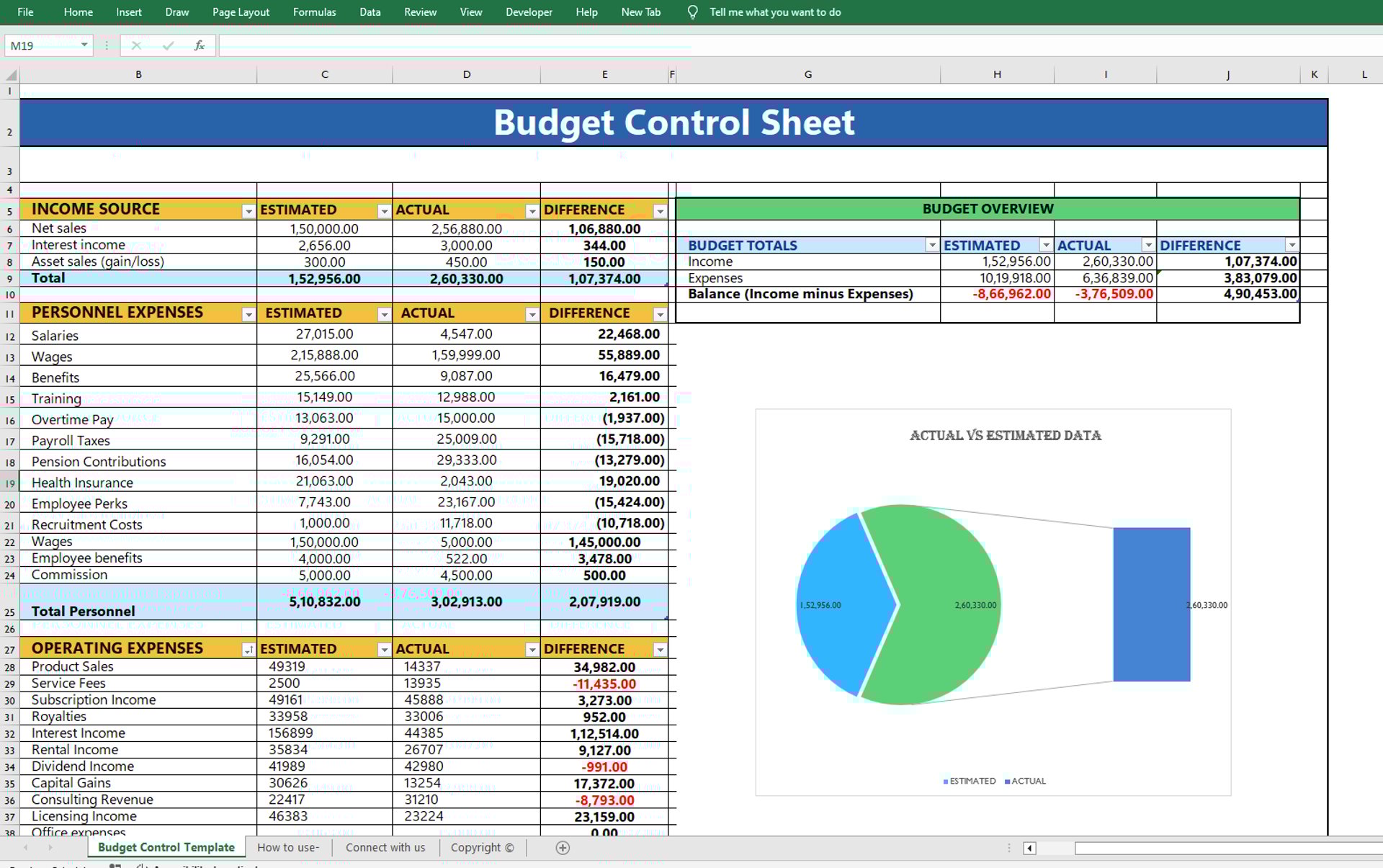This screenshot has width=1383, height=868.
Task: Switch to the How to use- sheet
Action: click(x=287, y=848)
